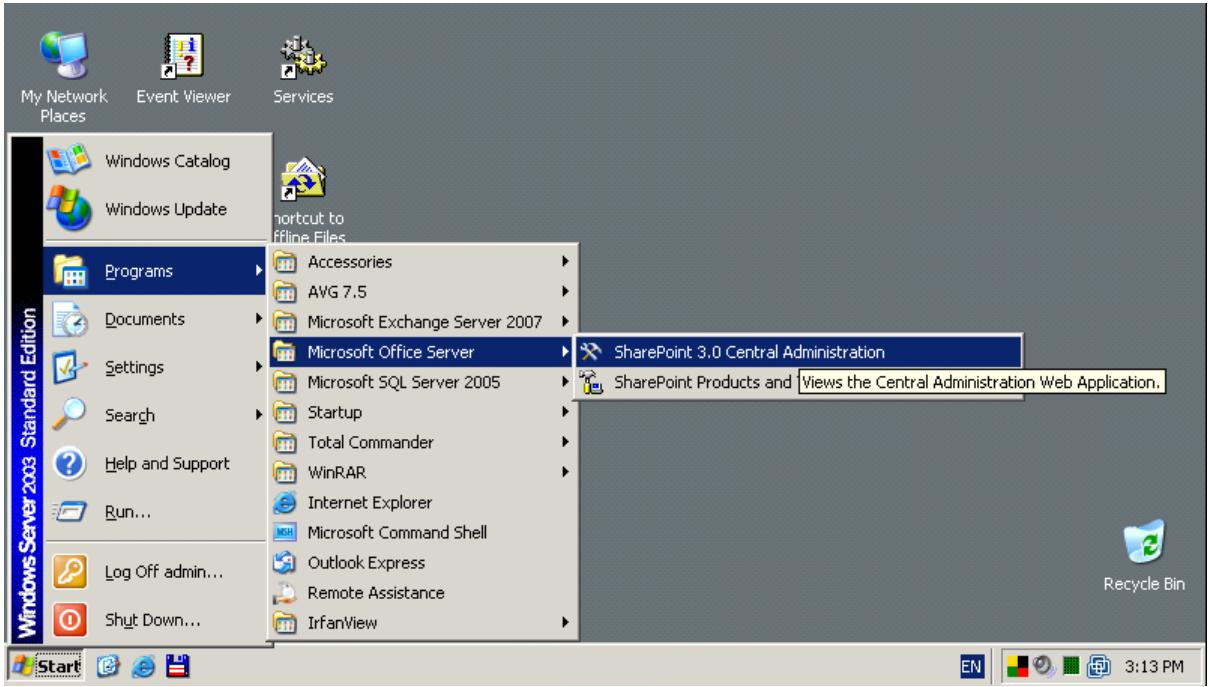Click the Startup label

tap(334, 412)
